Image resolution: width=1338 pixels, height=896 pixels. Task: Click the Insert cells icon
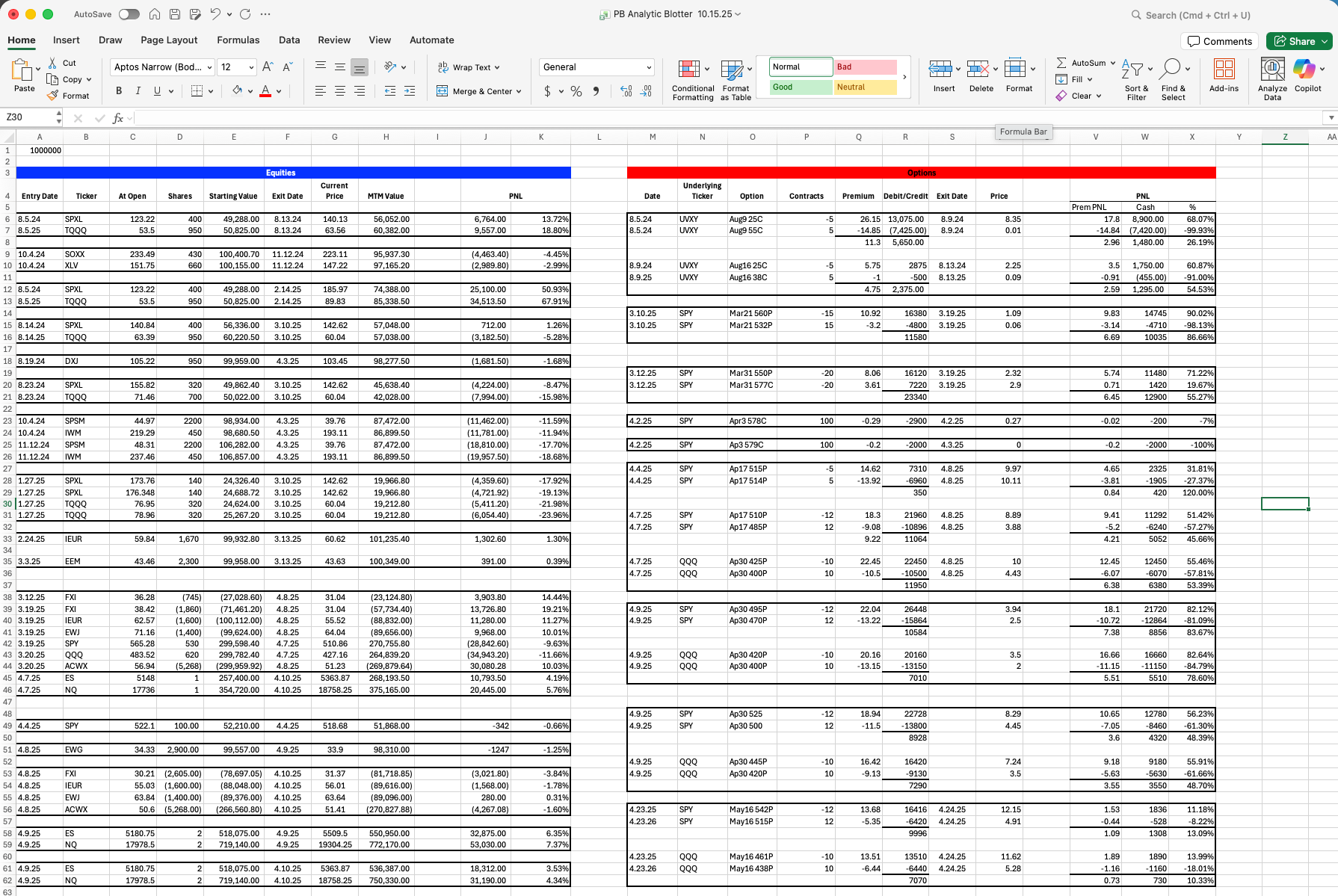(940, 69)
